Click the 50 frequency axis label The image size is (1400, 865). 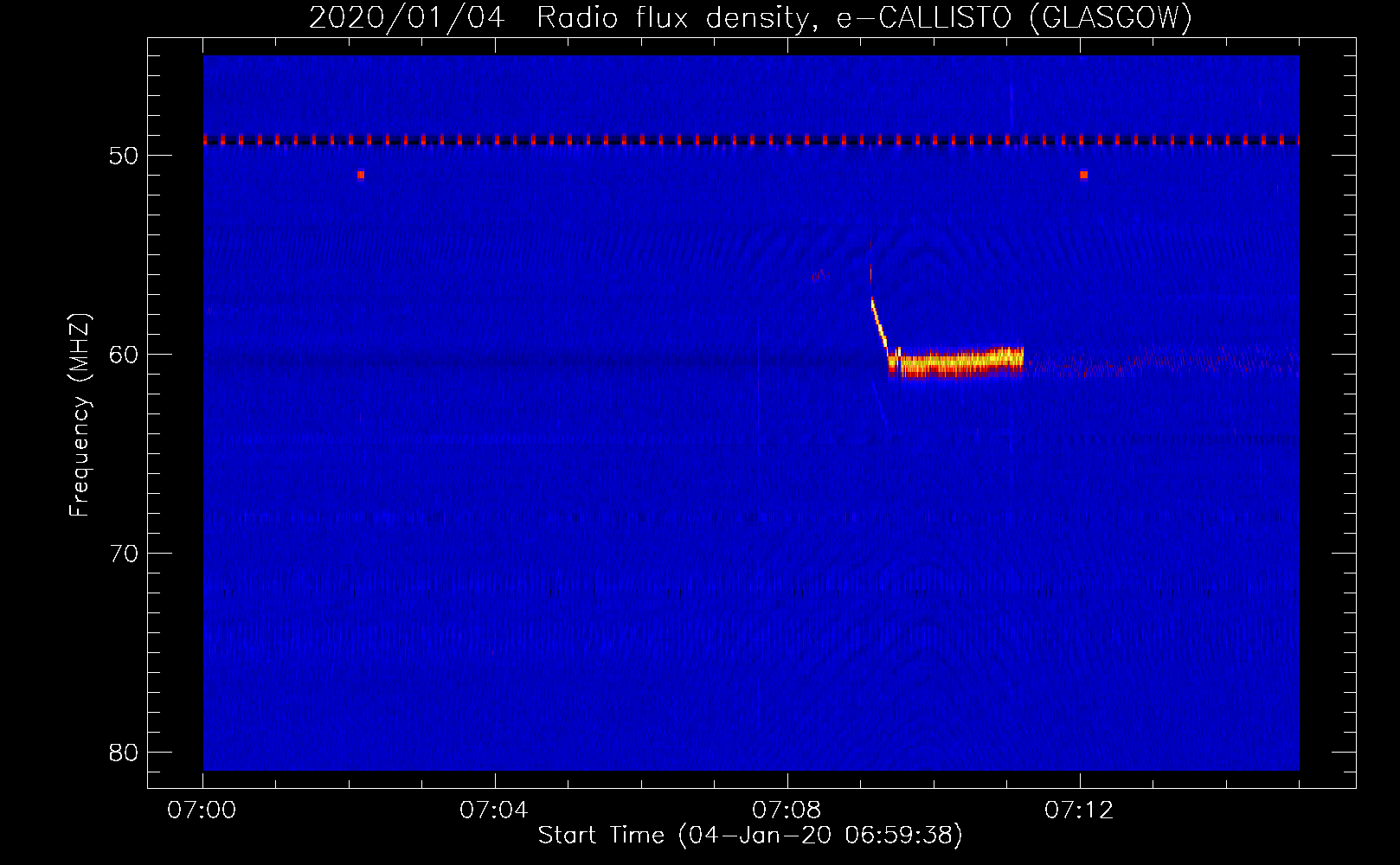coord(124,156)
